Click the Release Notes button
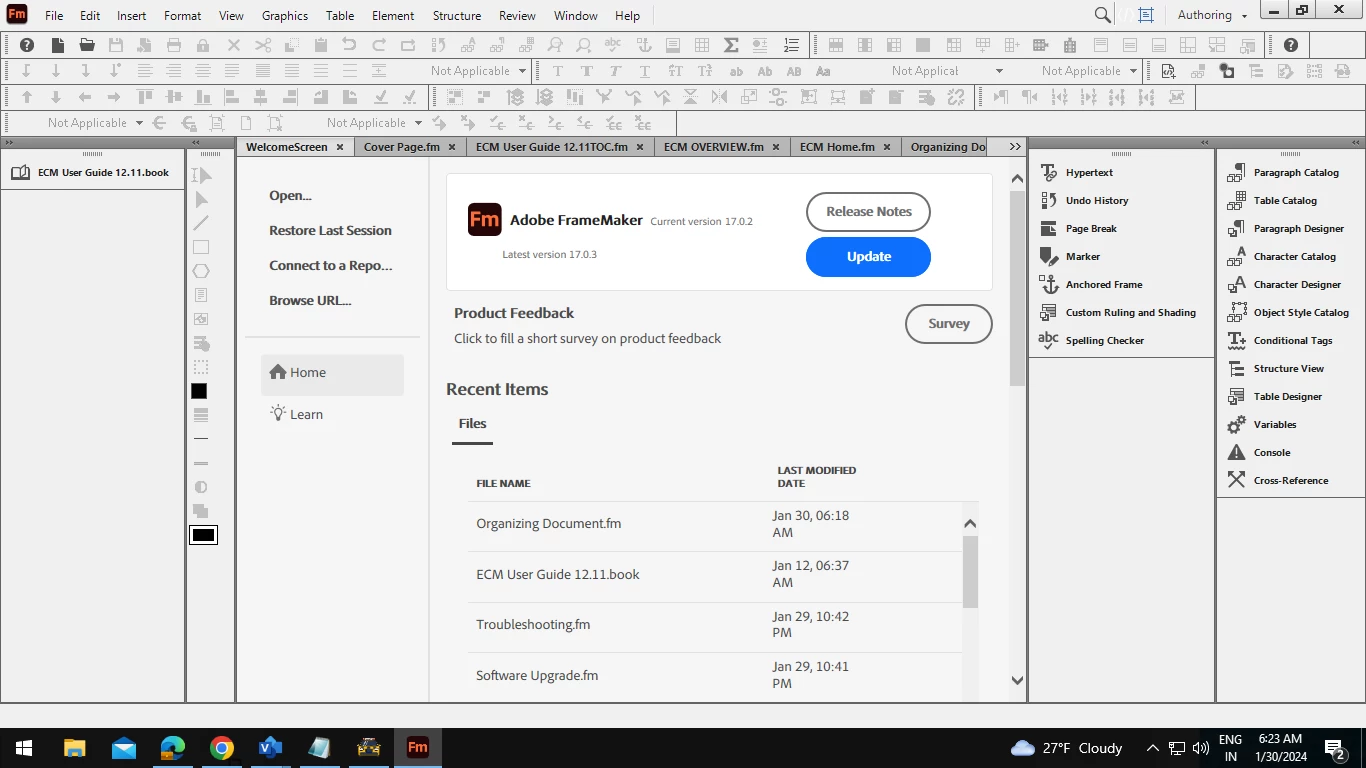The image size is (1366, 768). 868,211
